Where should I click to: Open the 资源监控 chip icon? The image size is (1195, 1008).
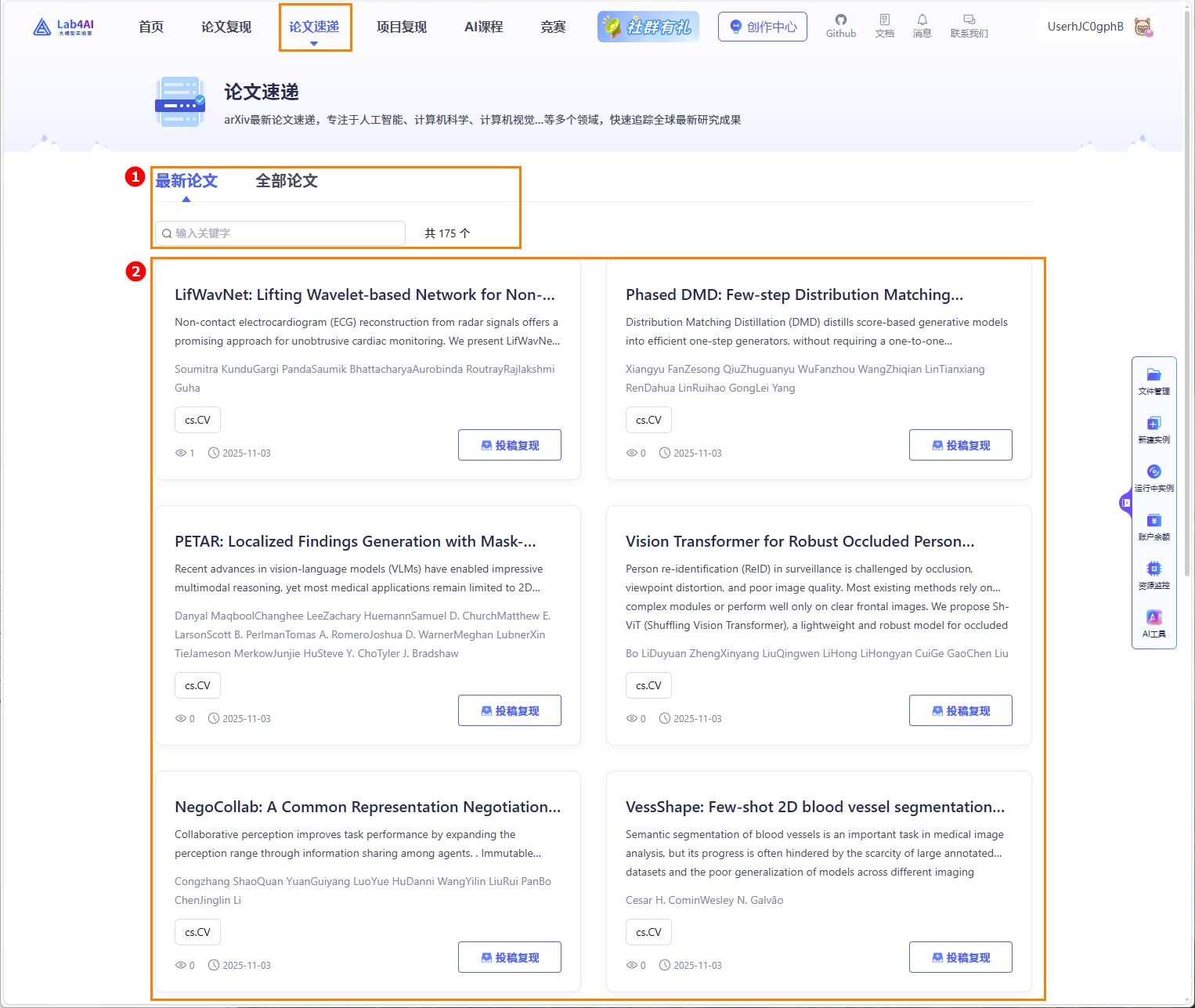click(x=1153, y=575)
